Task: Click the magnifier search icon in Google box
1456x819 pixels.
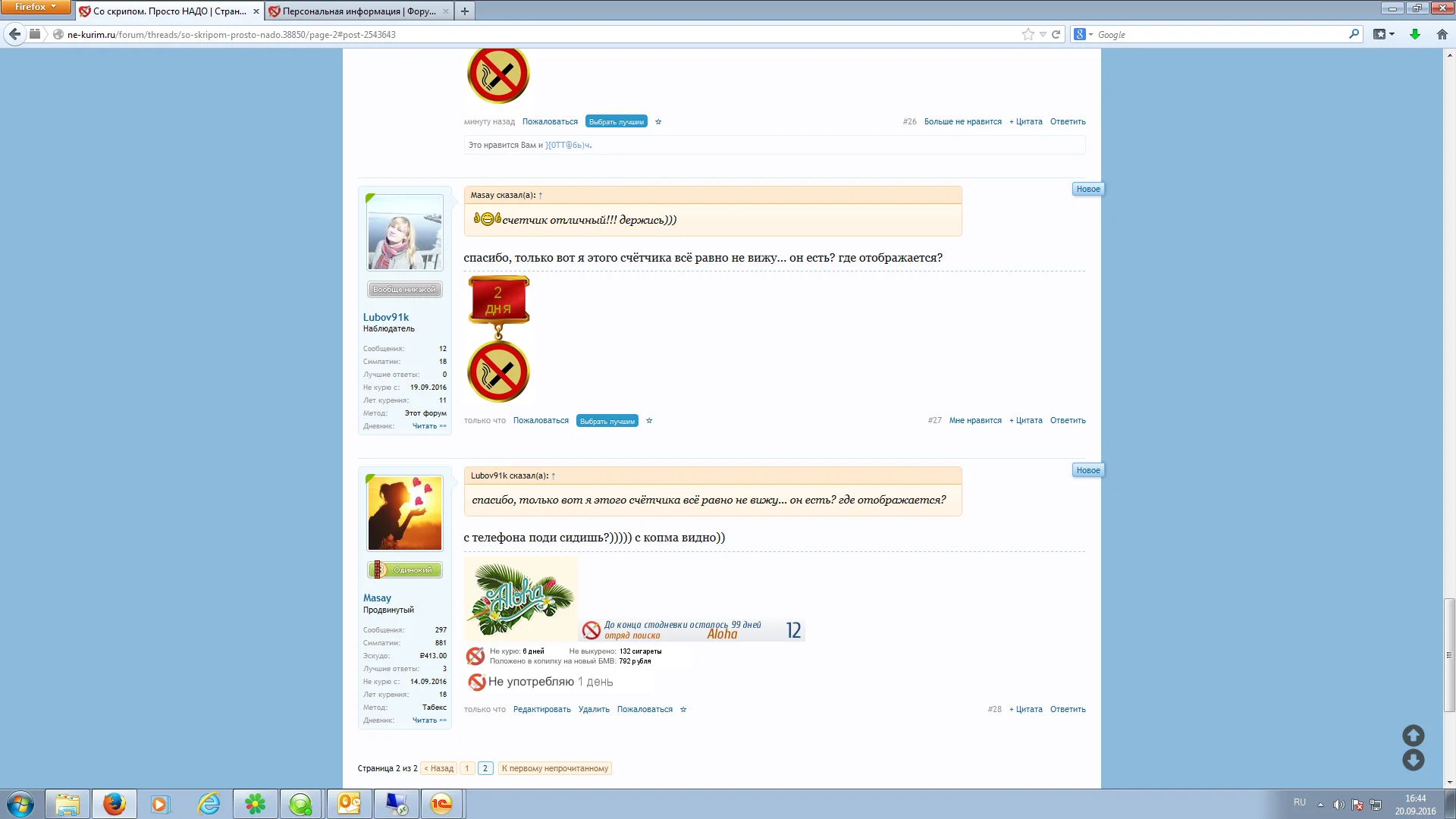Action: (x=1354, y=34)
